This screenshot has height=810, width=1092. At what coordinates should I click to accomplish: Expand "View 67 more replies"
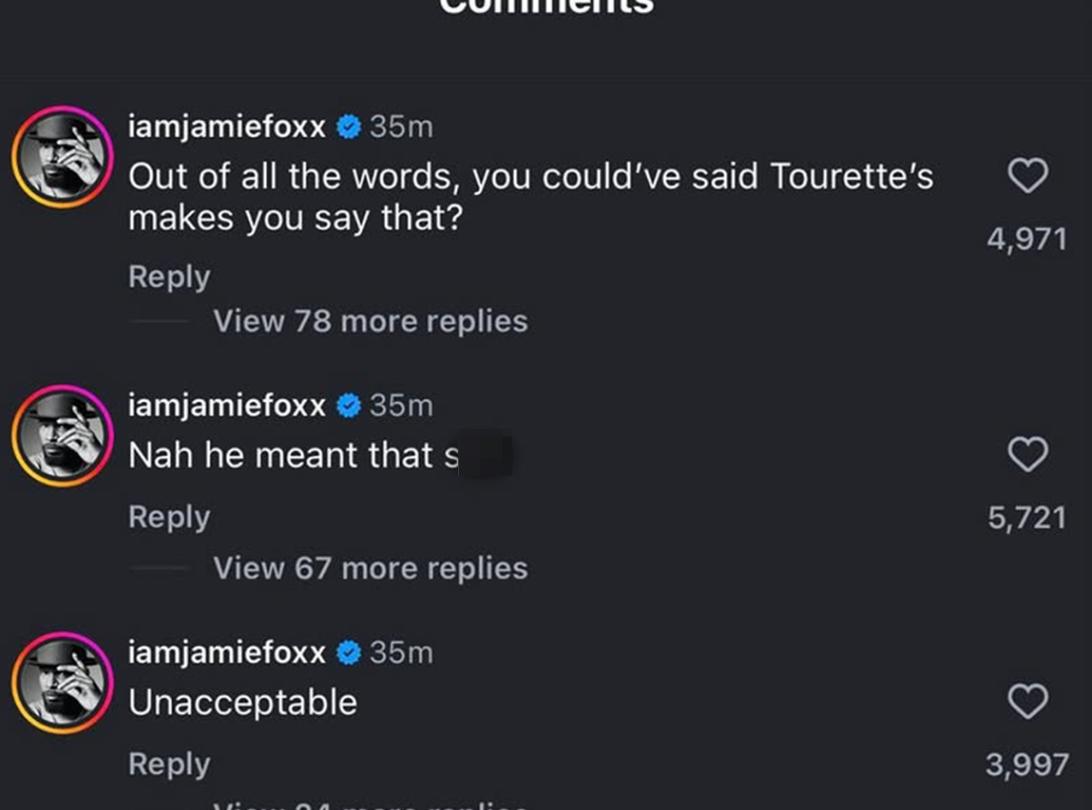click(370, 568)
